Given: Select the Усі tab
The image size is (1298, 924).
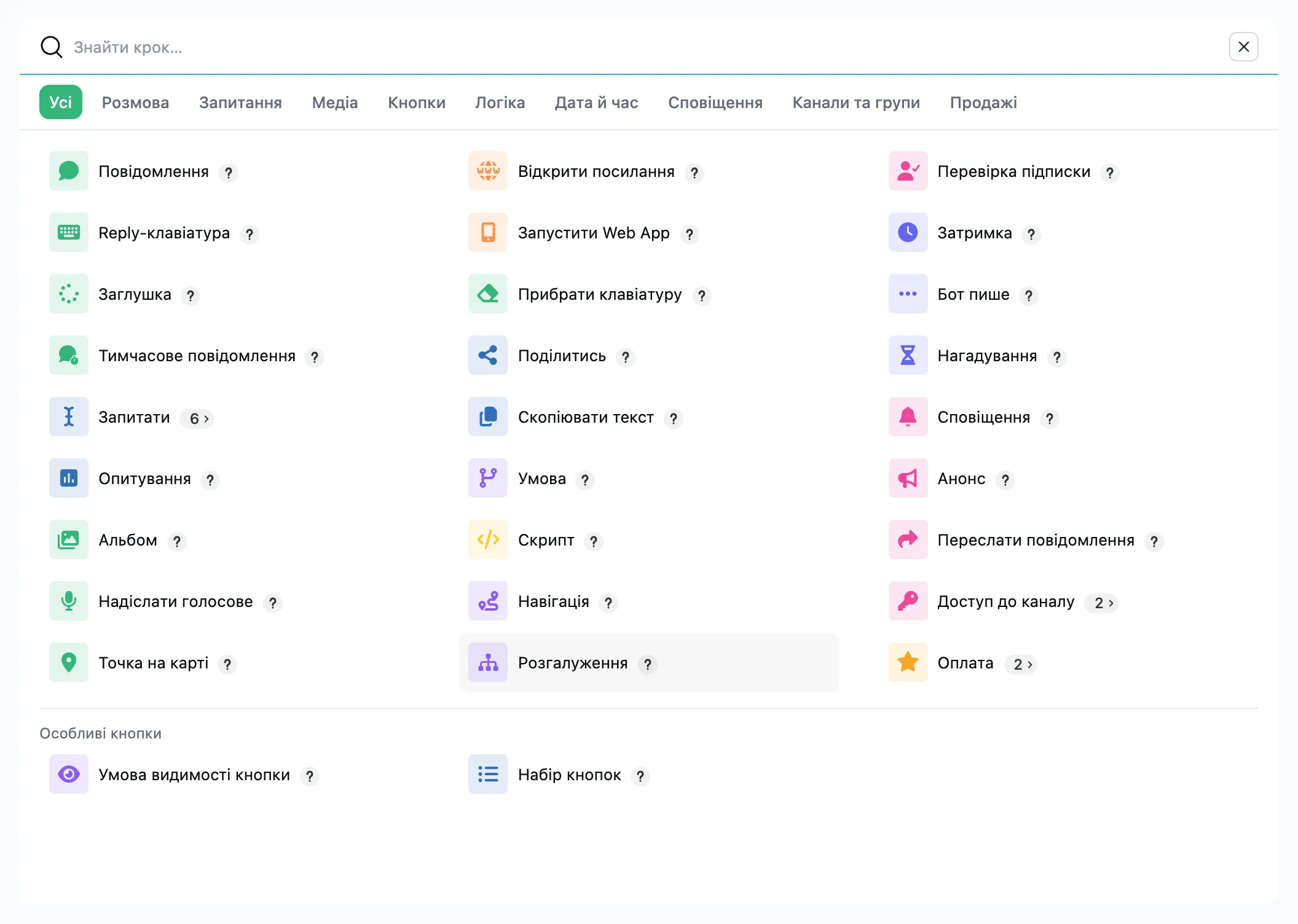Looking at the screenshot, I should click(61, 102).
